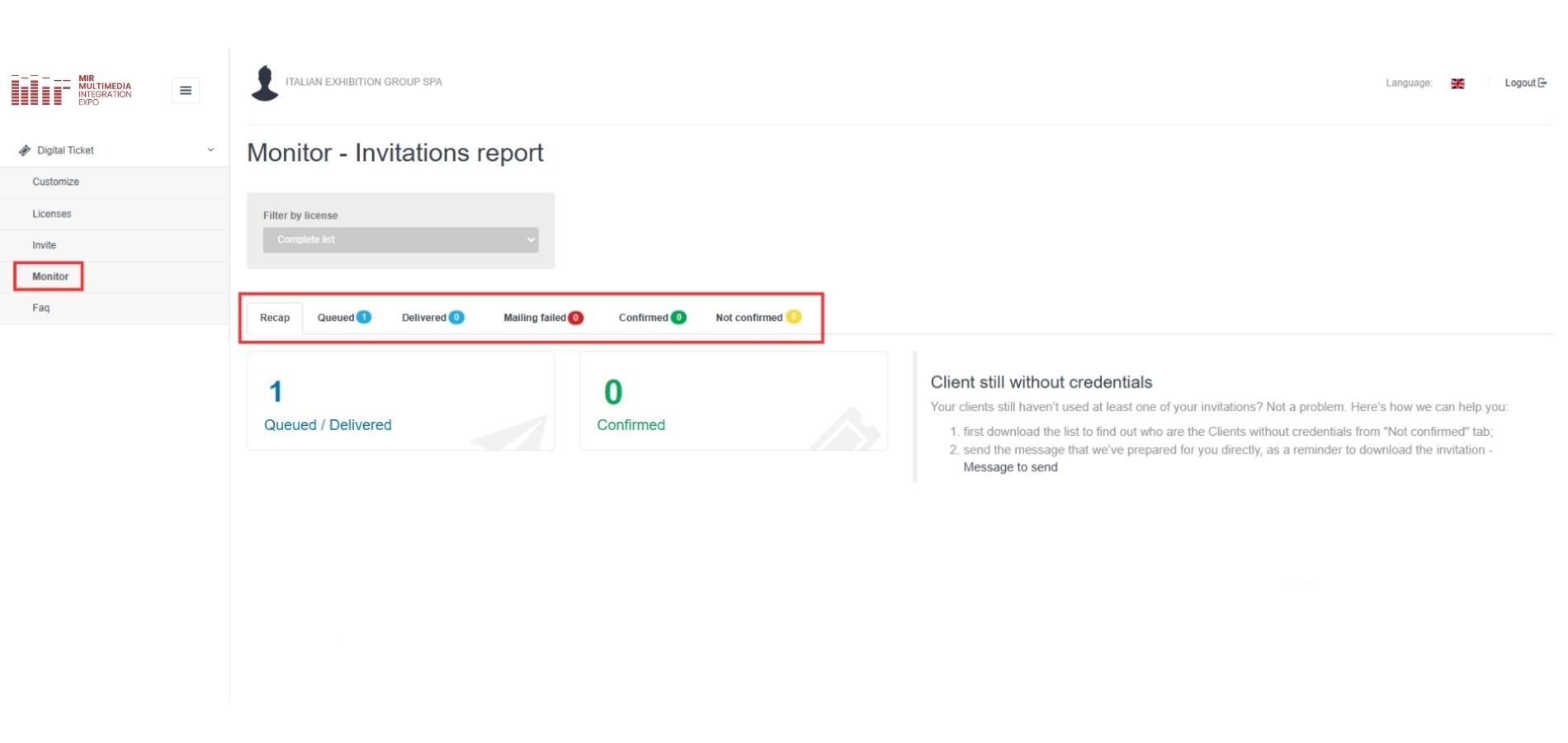
Task: Click the Message to send link
Action: point(1010,467)
